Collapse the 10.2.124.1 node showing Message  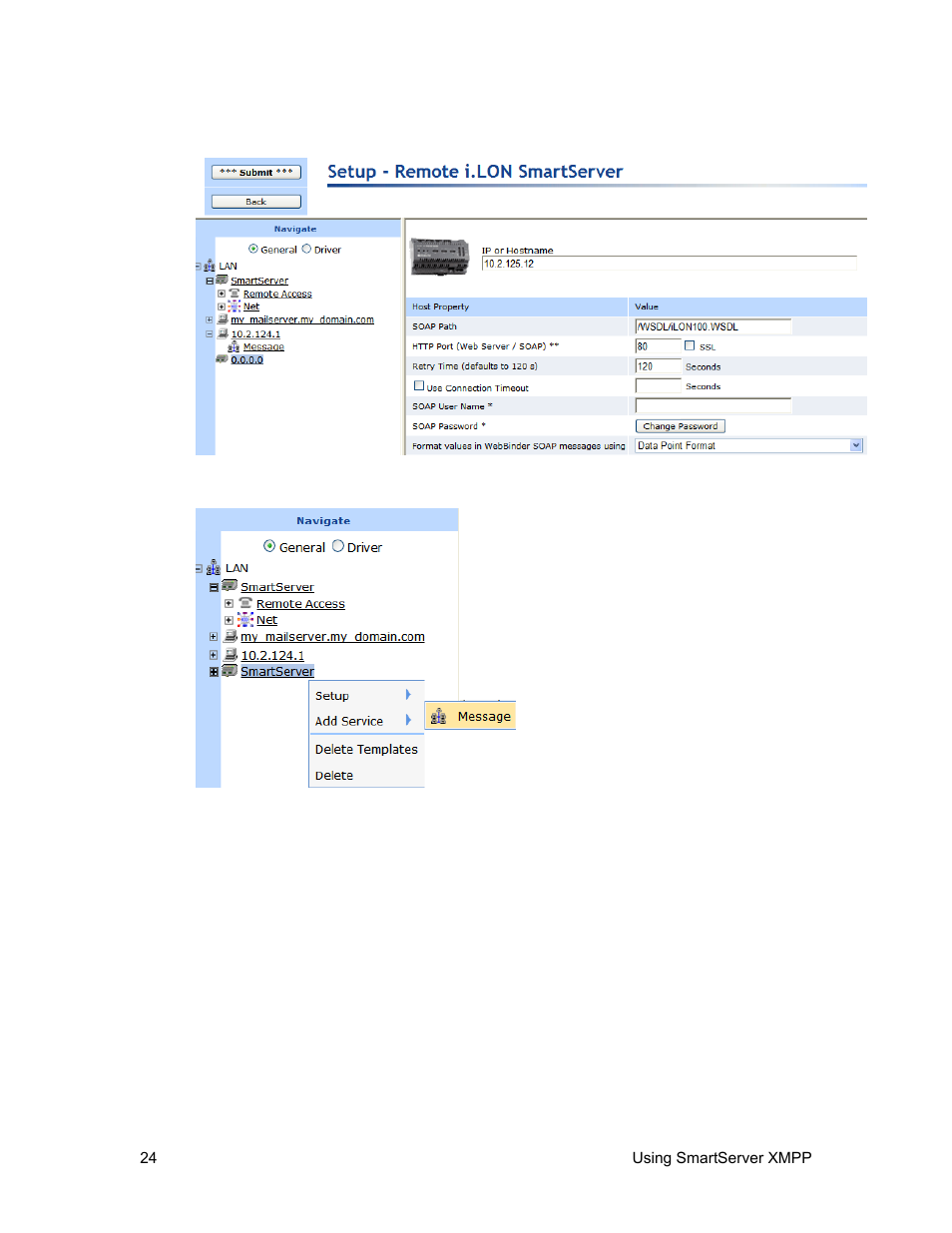coord(210,334)
